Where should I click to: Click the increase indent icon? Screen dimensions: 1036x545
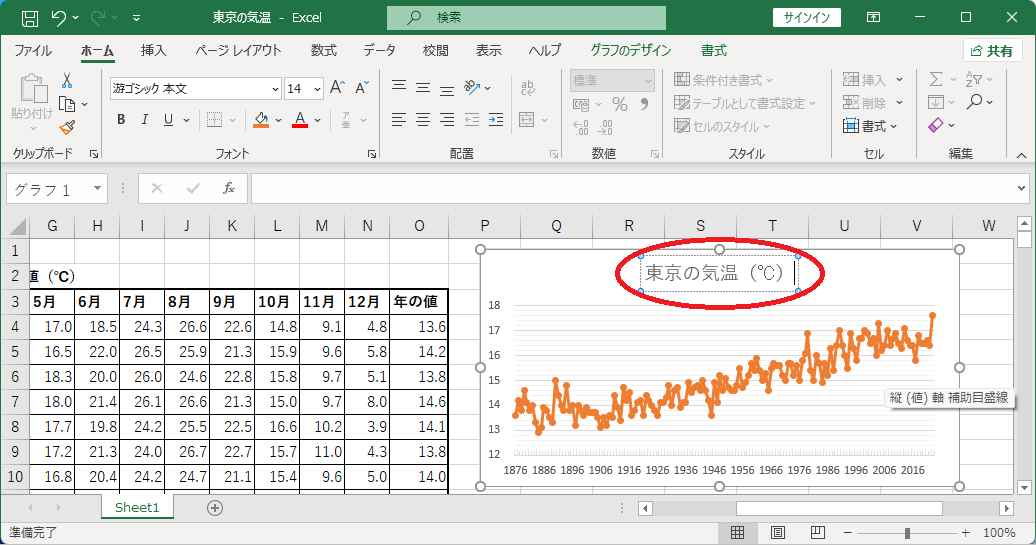pos(496,120)
